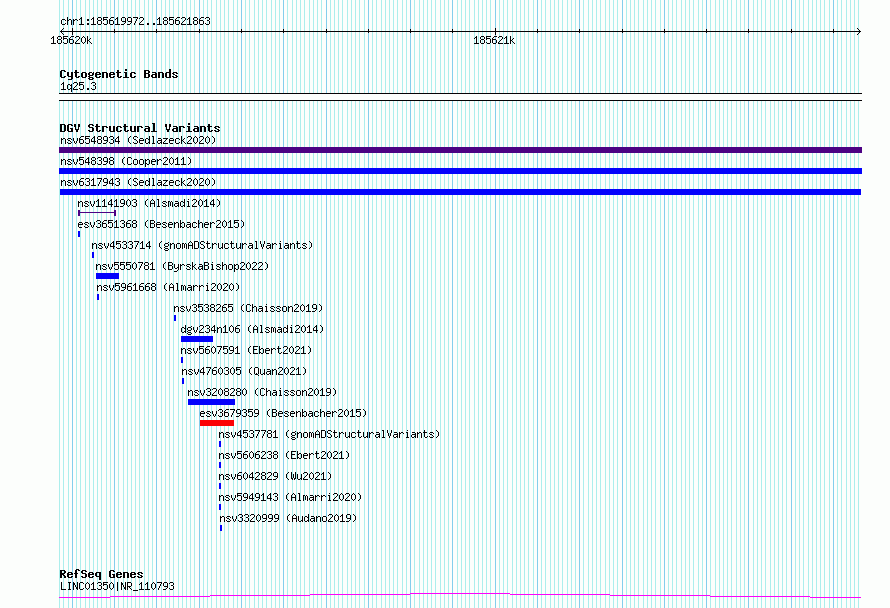Screen dimensions: 890x608
Task: Open nsv5550781 (ByrskaBishop2022) label
Action: point(182,266)
